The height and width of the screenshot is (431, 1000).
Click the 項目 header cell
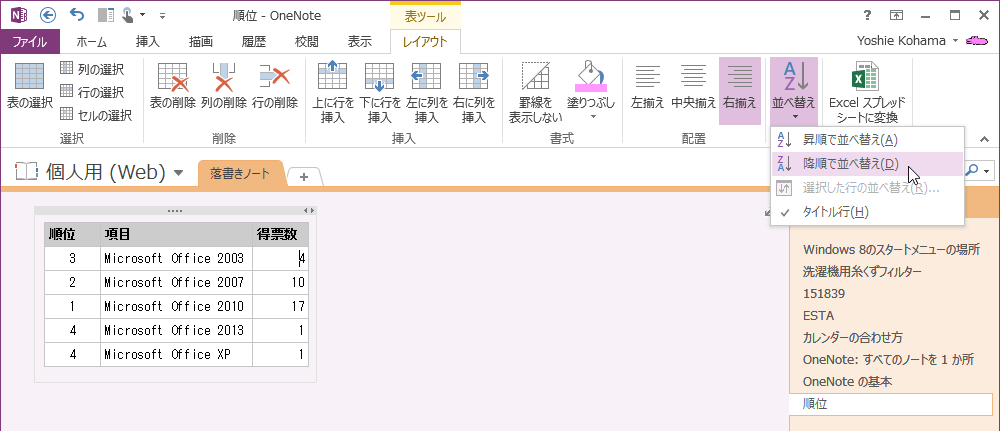177,235
